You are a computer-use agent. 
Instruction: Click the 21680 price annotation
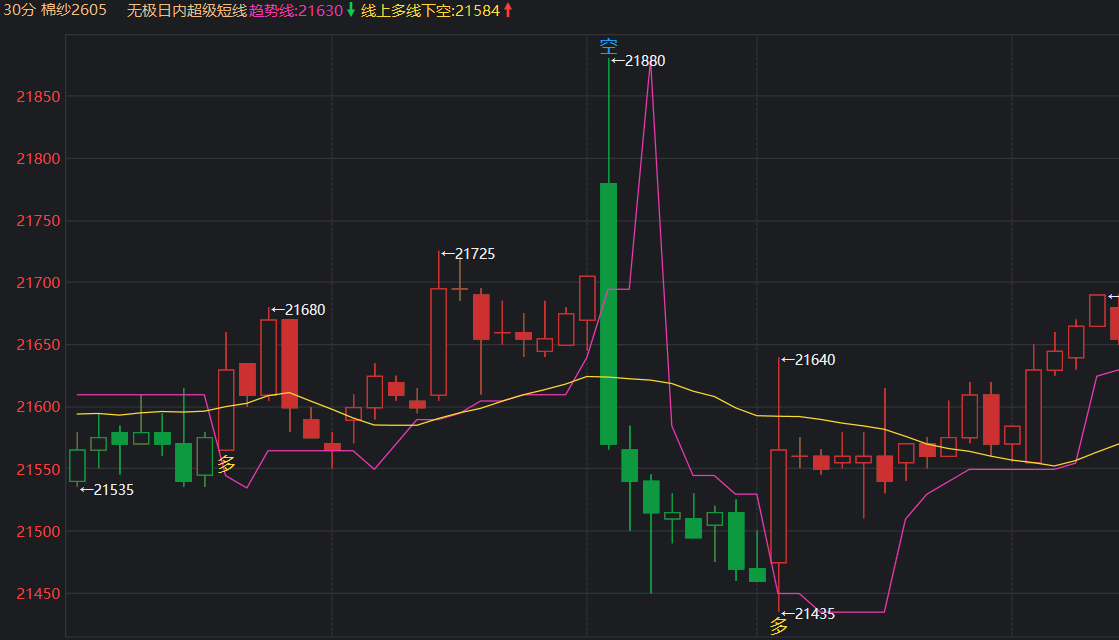(298, 310)
